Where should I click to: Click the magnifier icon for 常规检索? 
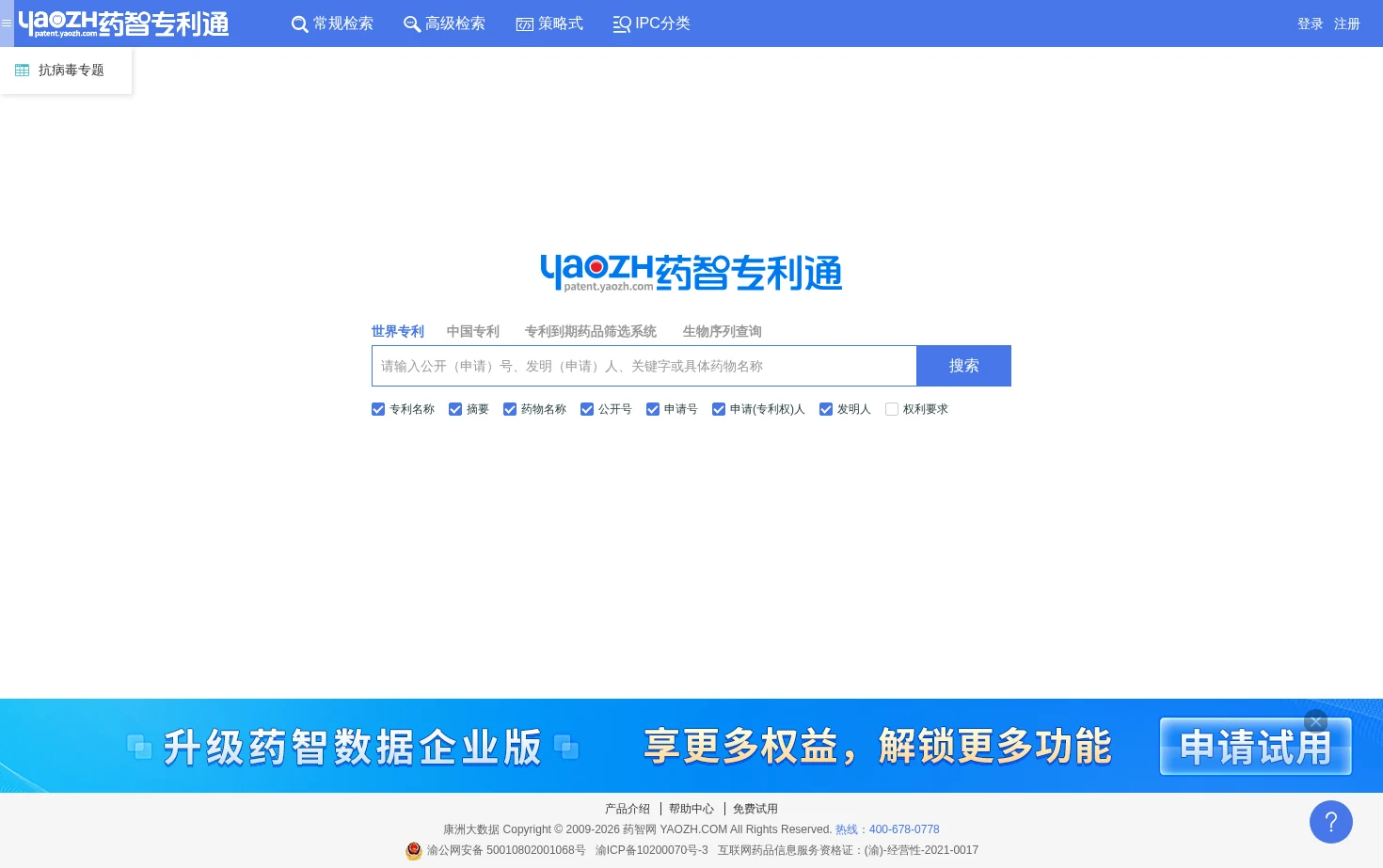coord(300,24)
